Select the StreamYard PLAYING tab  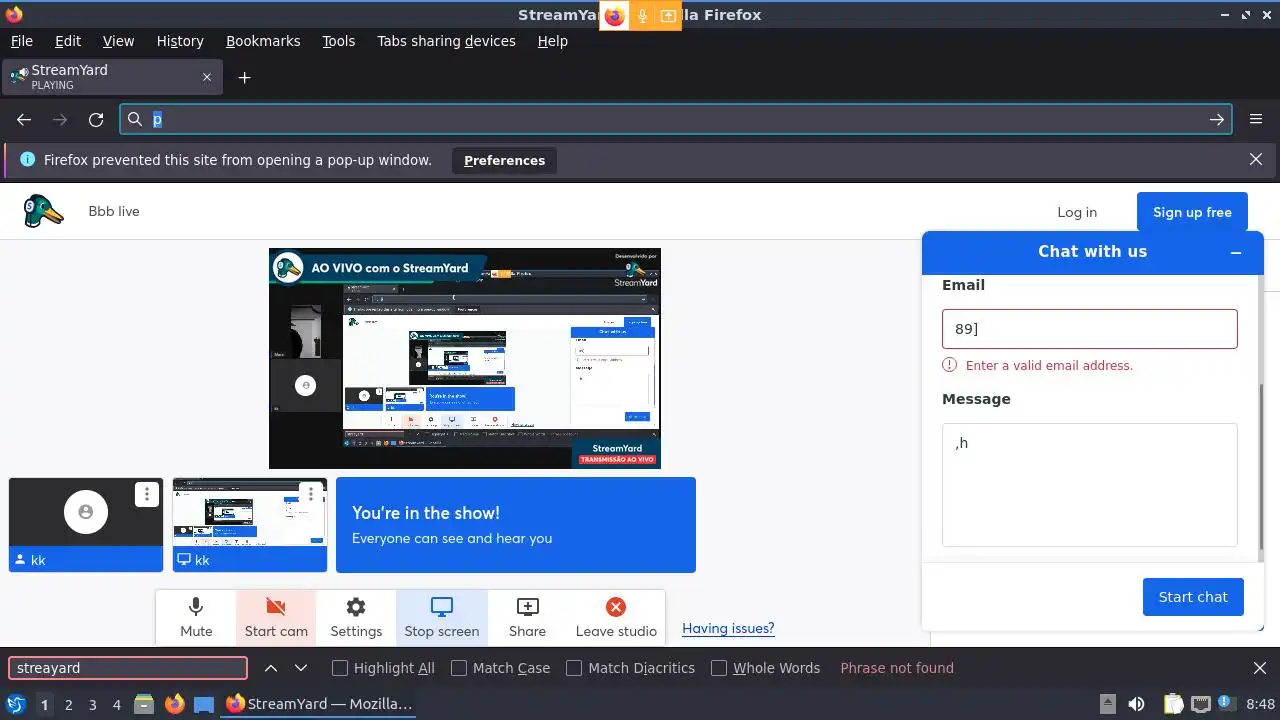click(112, 77)
